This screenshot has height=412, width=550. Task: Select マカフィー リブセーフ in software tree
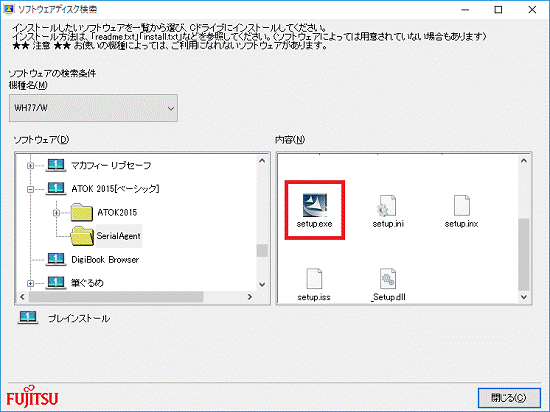tap(111, 165)
